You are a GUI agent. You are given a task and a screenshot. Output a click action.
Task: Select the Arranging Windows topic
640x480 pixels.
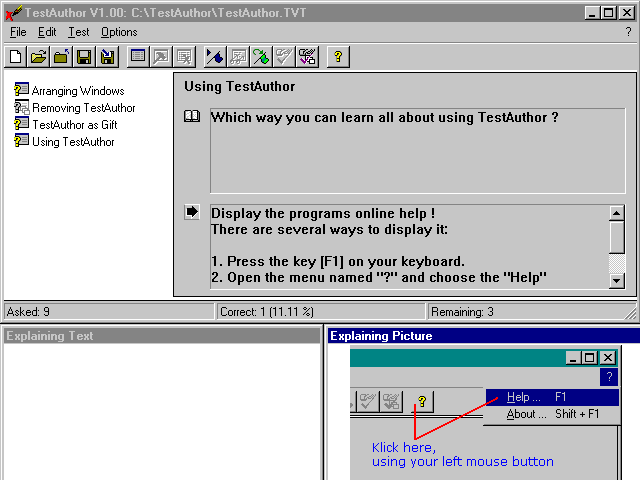pyautogui.click(x=77, y=91)
